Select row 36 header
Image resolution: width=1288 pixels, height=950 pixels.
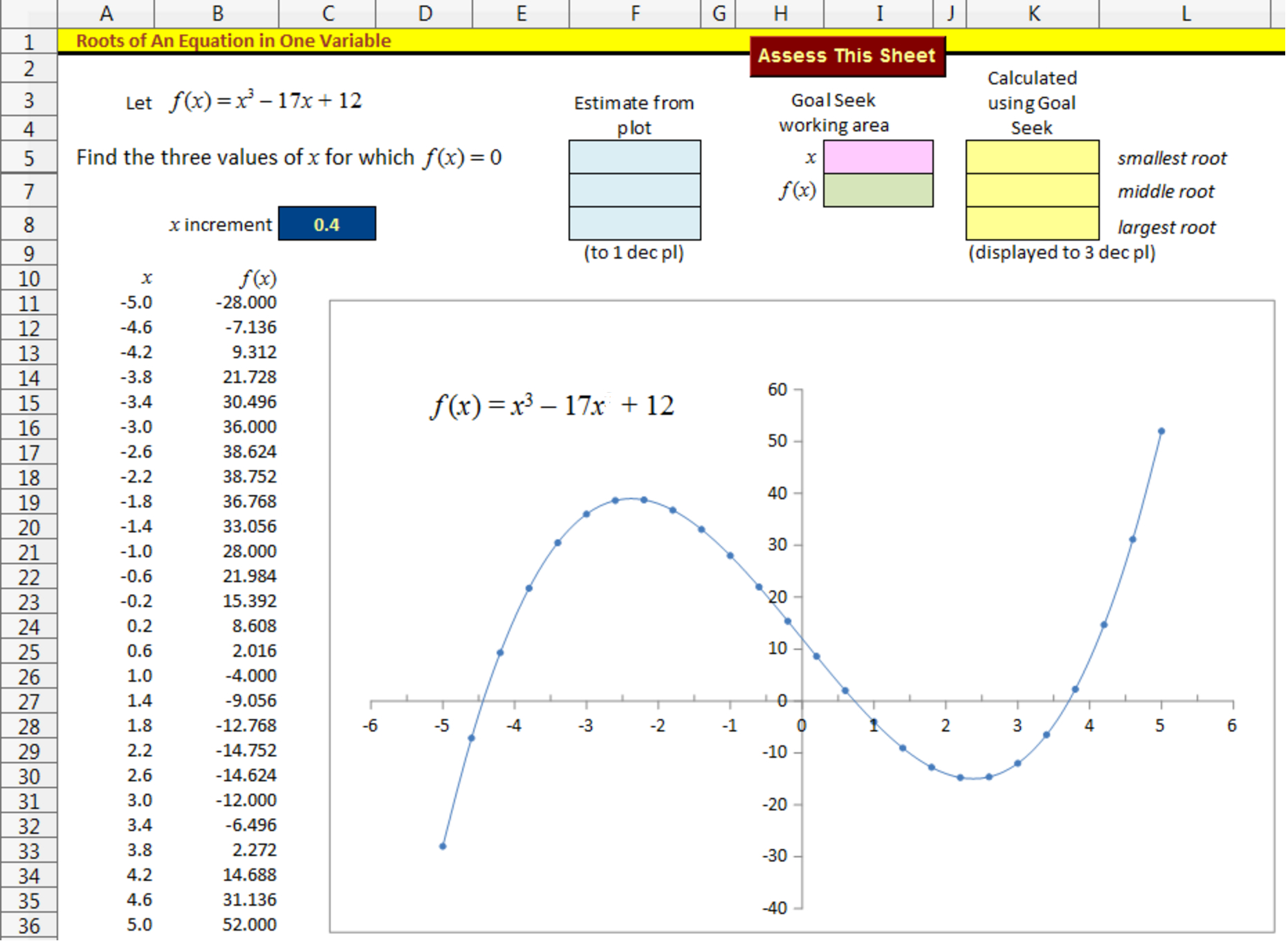click(28, 926)
